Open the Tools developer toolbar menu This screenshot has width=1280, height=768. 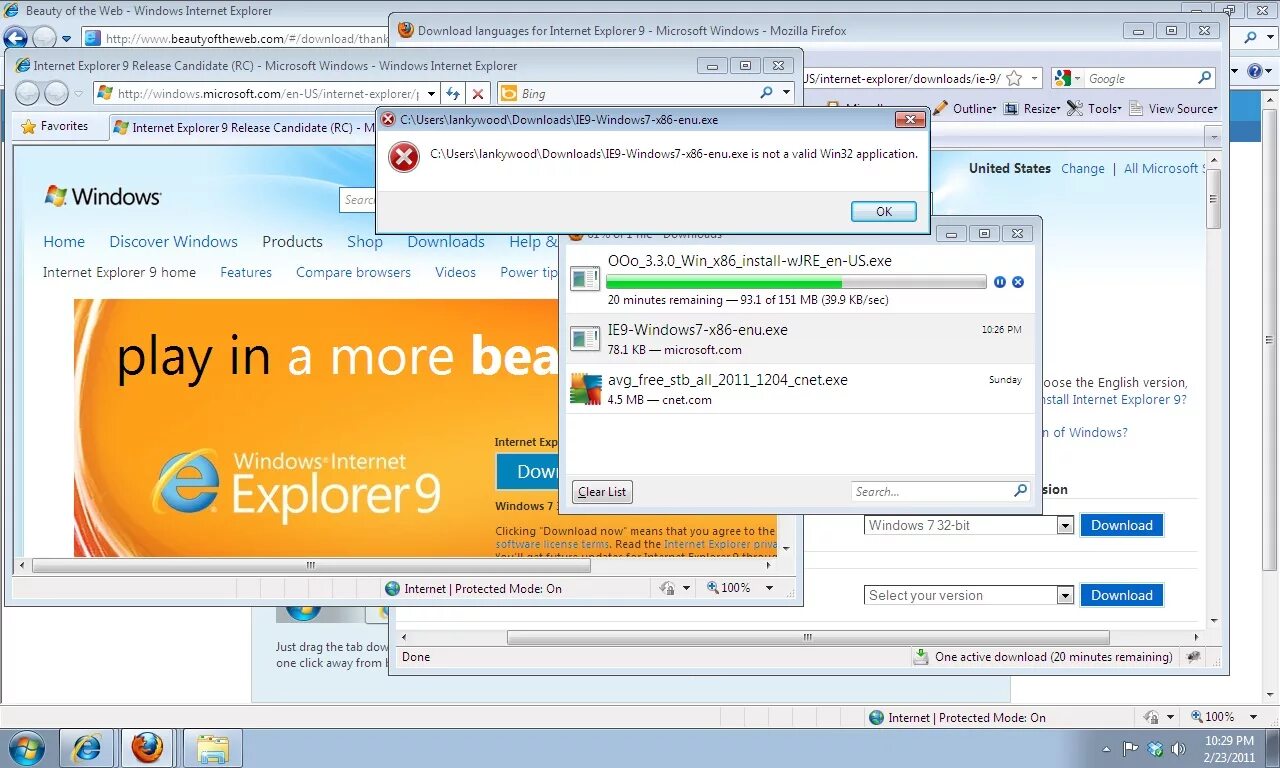coord(1094,108)
